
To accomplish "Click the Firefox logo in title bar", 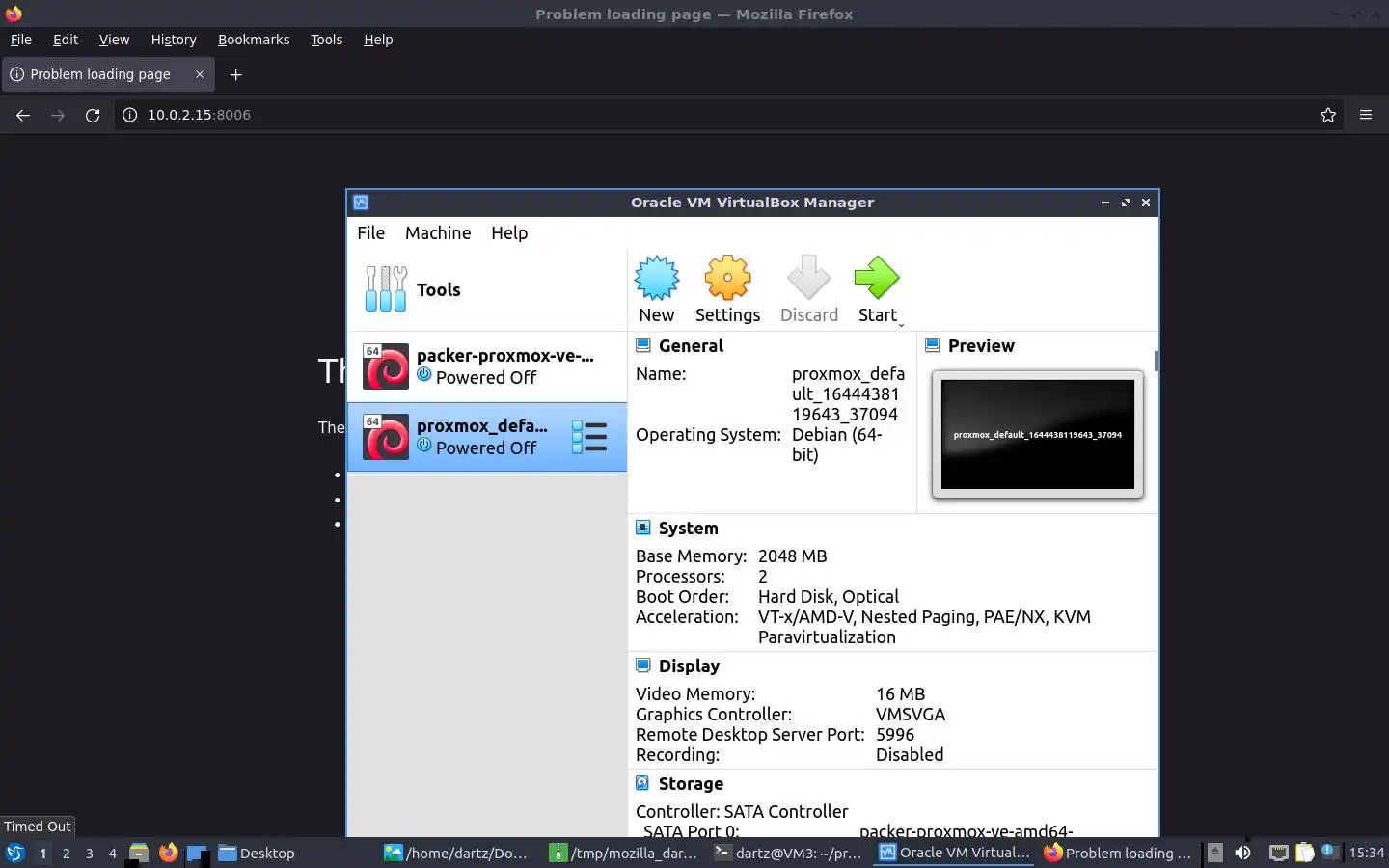I will tap(14, 14).
